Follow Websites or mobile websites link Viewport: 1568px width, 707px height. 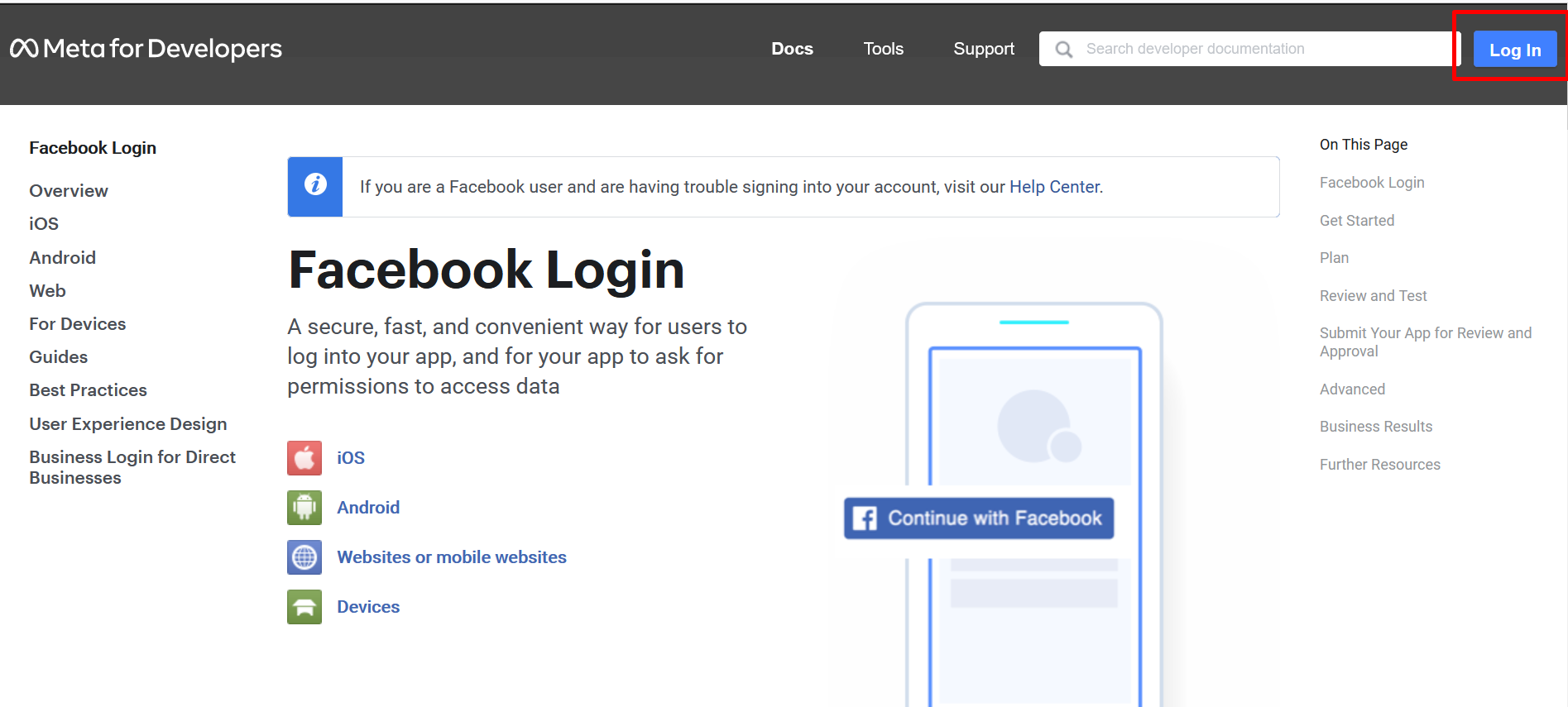pos(452,557)
